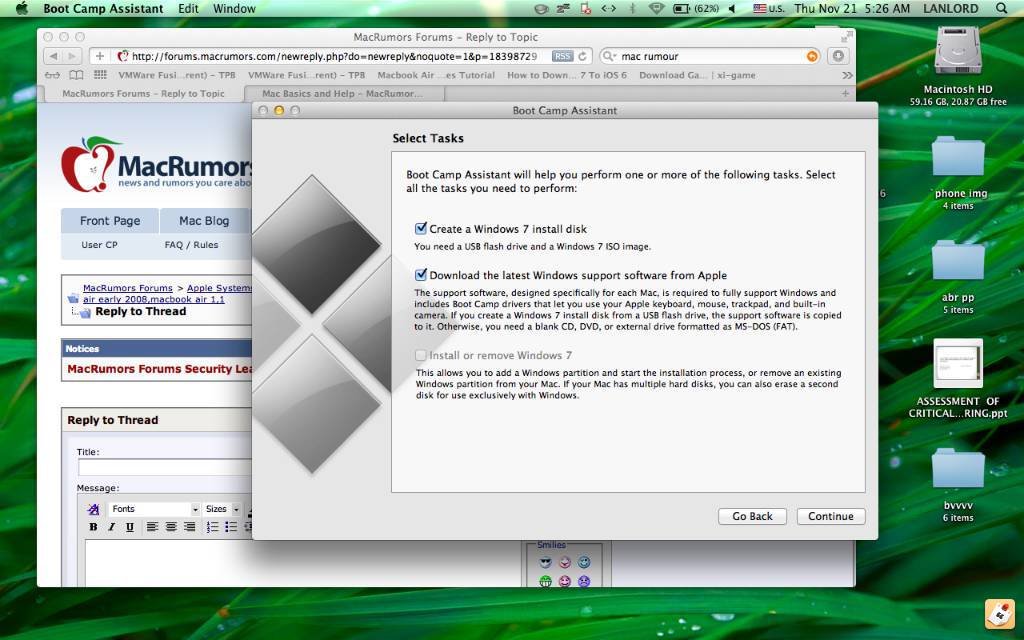Screen dimensions: 1024x640
Task: Open 'Download Ga... | xi-game' bookmark
Action: [x=697, y=75]
